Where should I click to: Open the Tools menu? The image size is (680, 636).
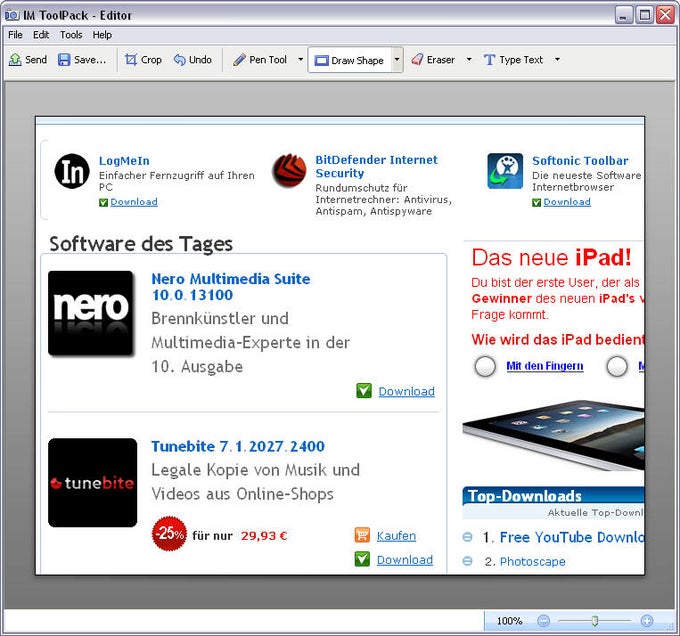coord(71,35)
